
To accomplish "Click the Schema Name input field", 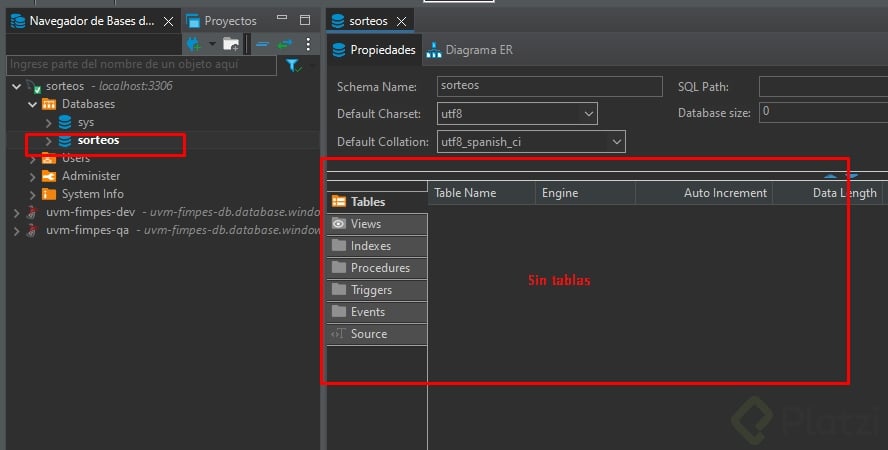I will (x=550, y=87).
